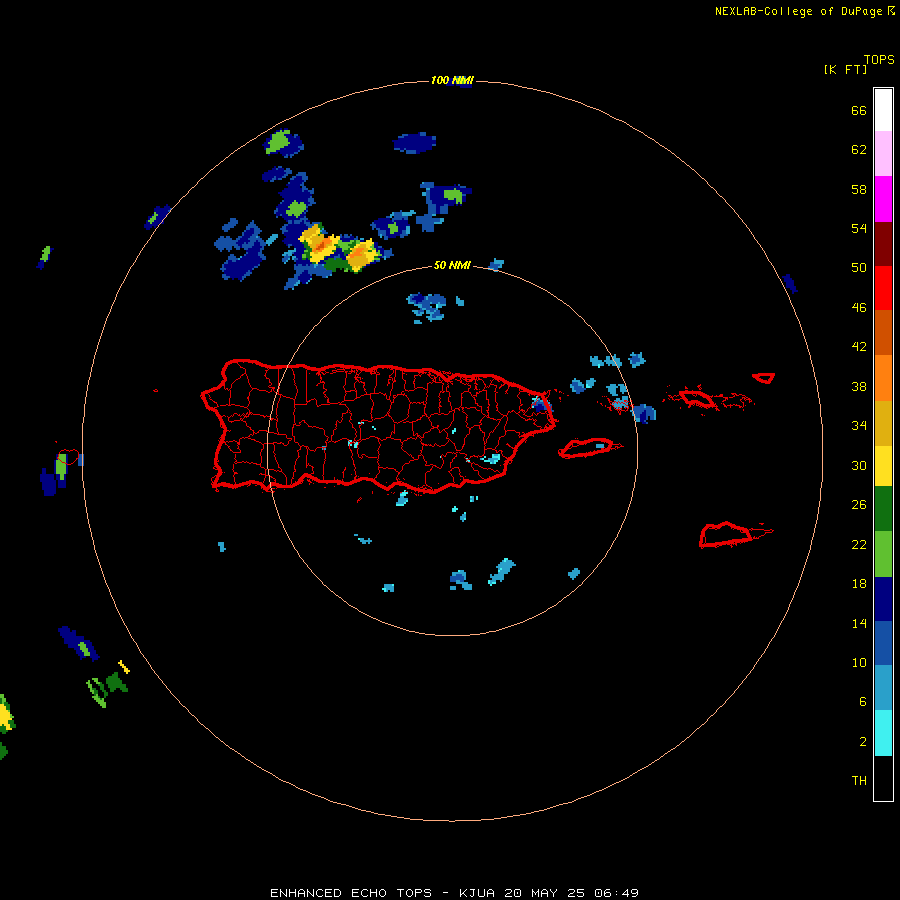Select the medium blue legend swatch
The height and width of the screenshot is (900, 900).
883,643
